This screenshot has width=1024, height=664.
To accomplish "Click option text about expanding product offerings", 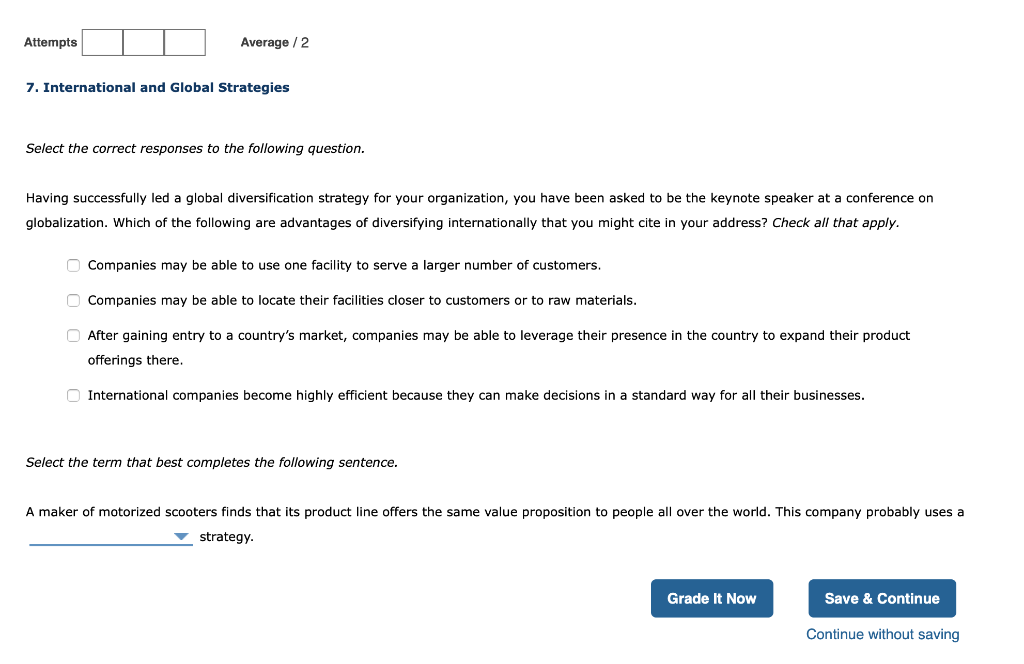I will click(x=498, y=336).
